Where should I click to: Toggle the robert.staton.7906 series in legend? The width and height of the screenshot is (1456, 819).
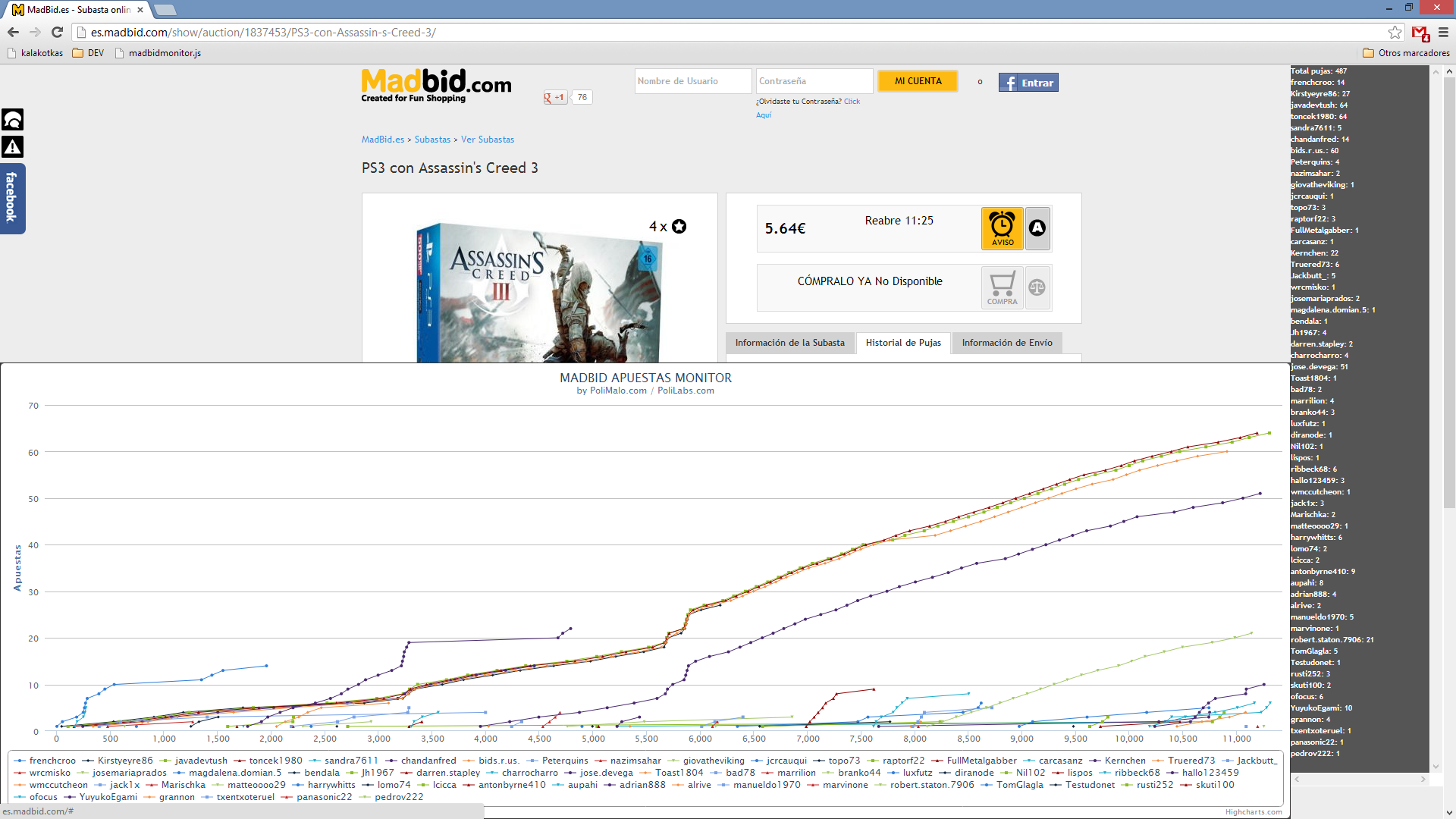coord(924,785)
